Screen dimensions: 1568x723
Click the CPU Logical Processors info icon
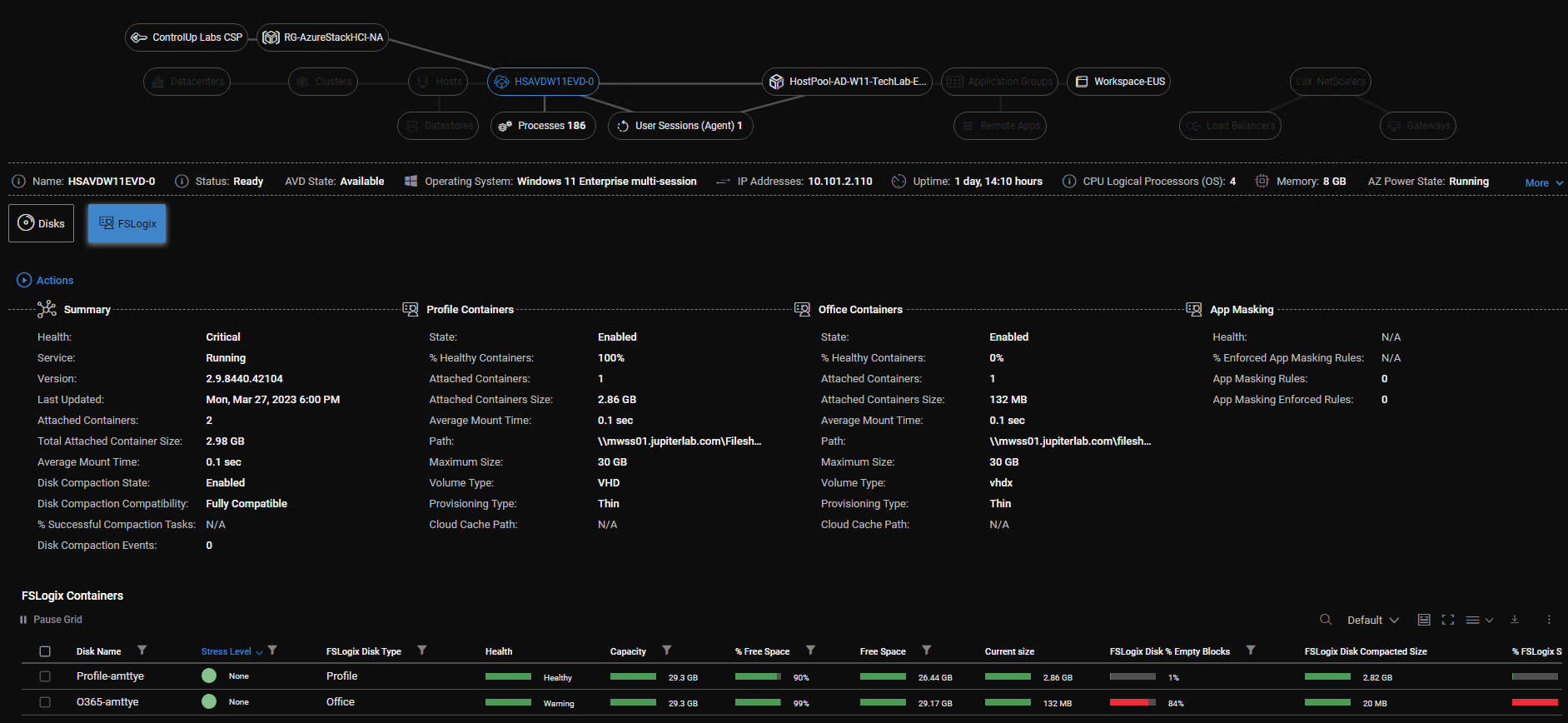tap(1069, 182)
